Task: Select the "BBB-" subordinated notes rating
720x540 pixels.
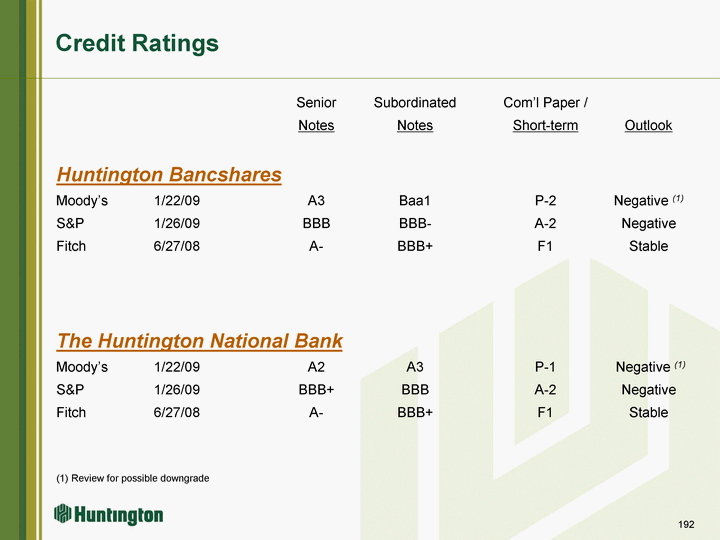Action: (415, 223)
